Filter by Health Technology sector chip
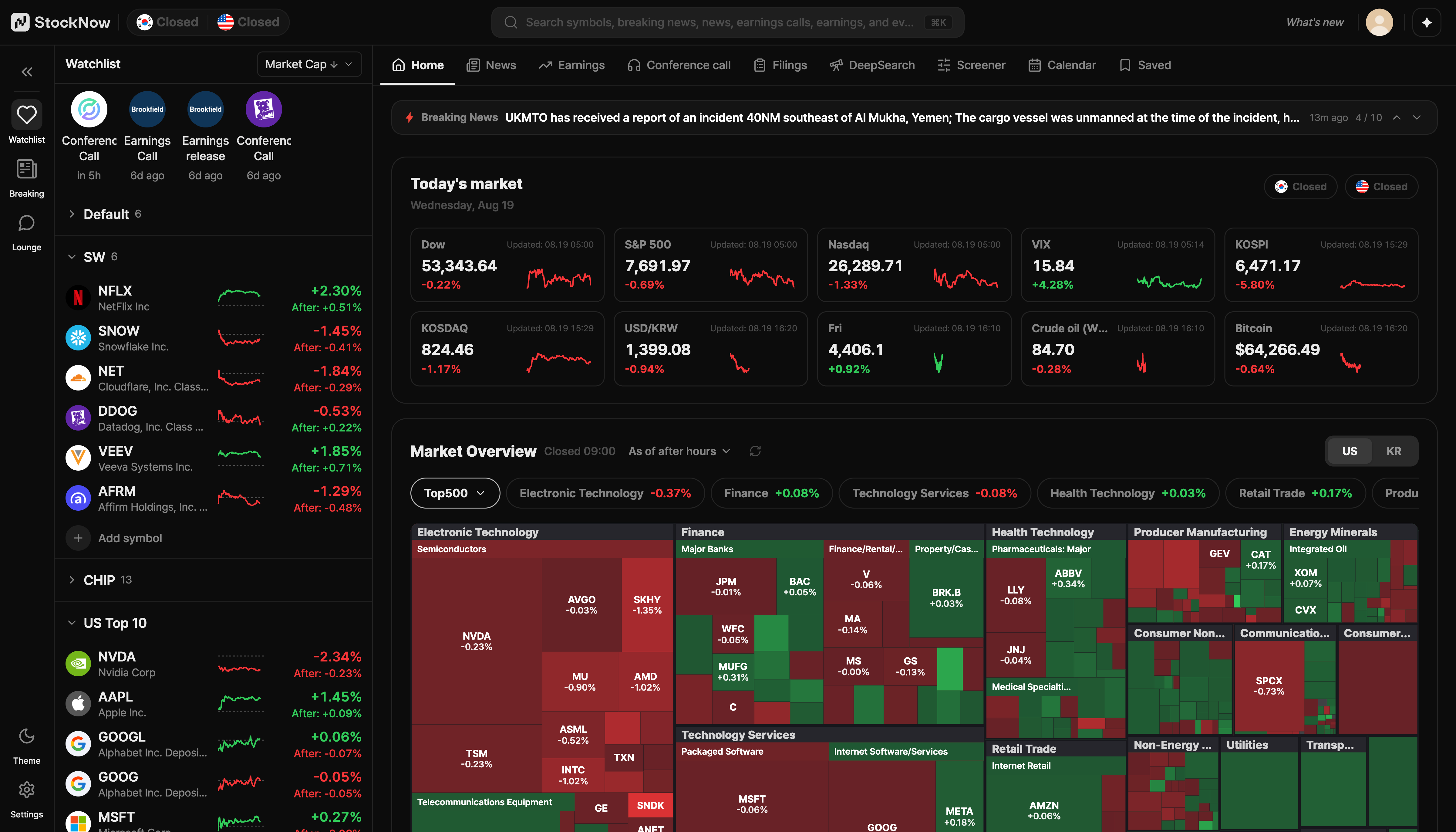The height and width of the screenshot is (832, 1456). [1128, 493]
